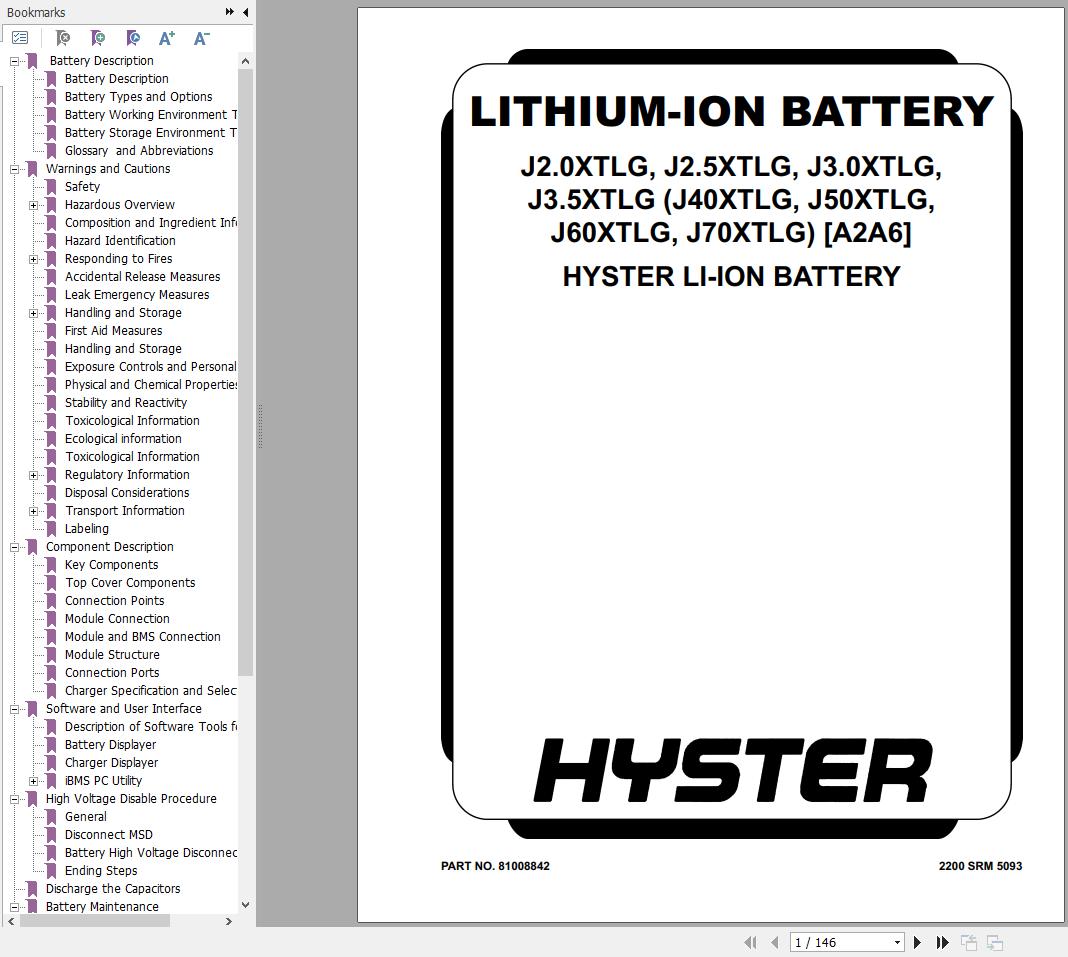The height and width of the screenshot is (957, 1068).
Task: Go to the next page
Action: (x=917, y=942)
